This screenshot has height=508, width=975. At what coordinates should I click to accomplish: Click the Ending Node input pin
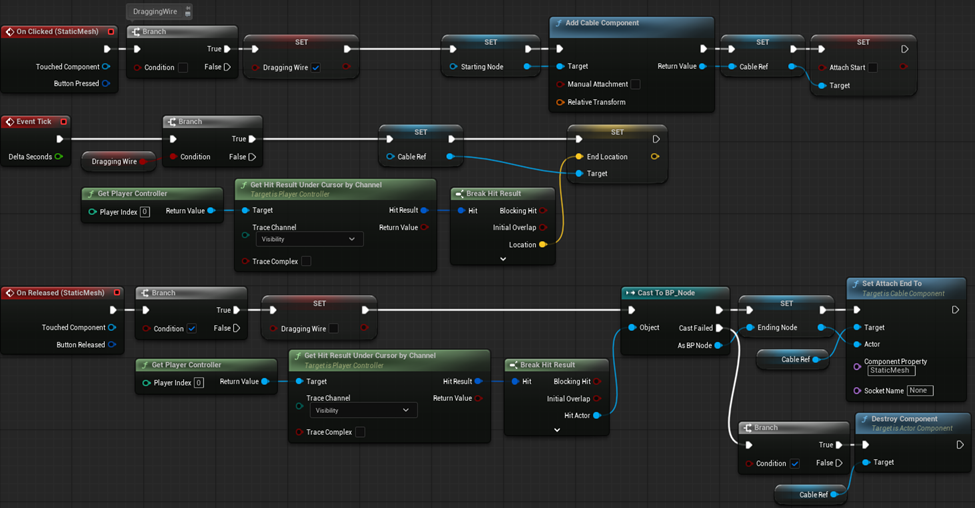point(751,327)
